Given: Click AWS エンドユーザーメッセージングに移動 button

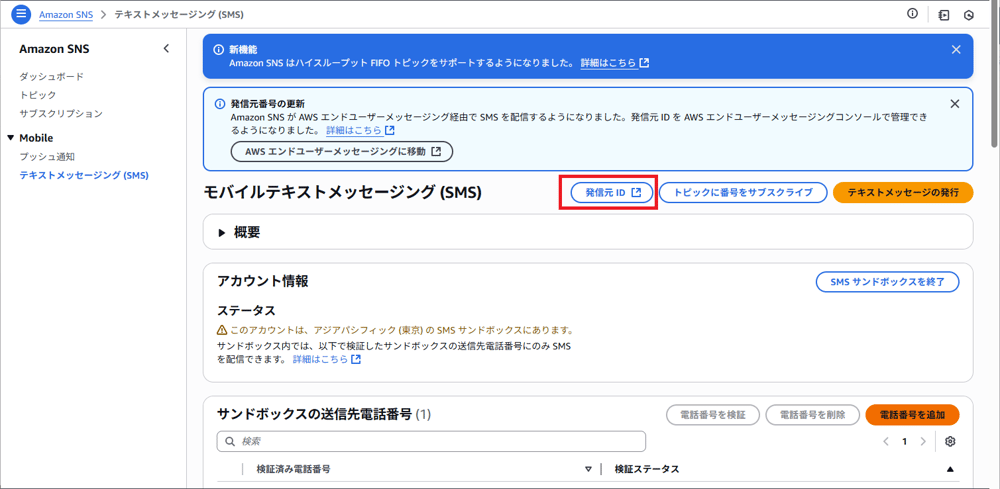Looking at the screenshot, I should pos(341,152).
